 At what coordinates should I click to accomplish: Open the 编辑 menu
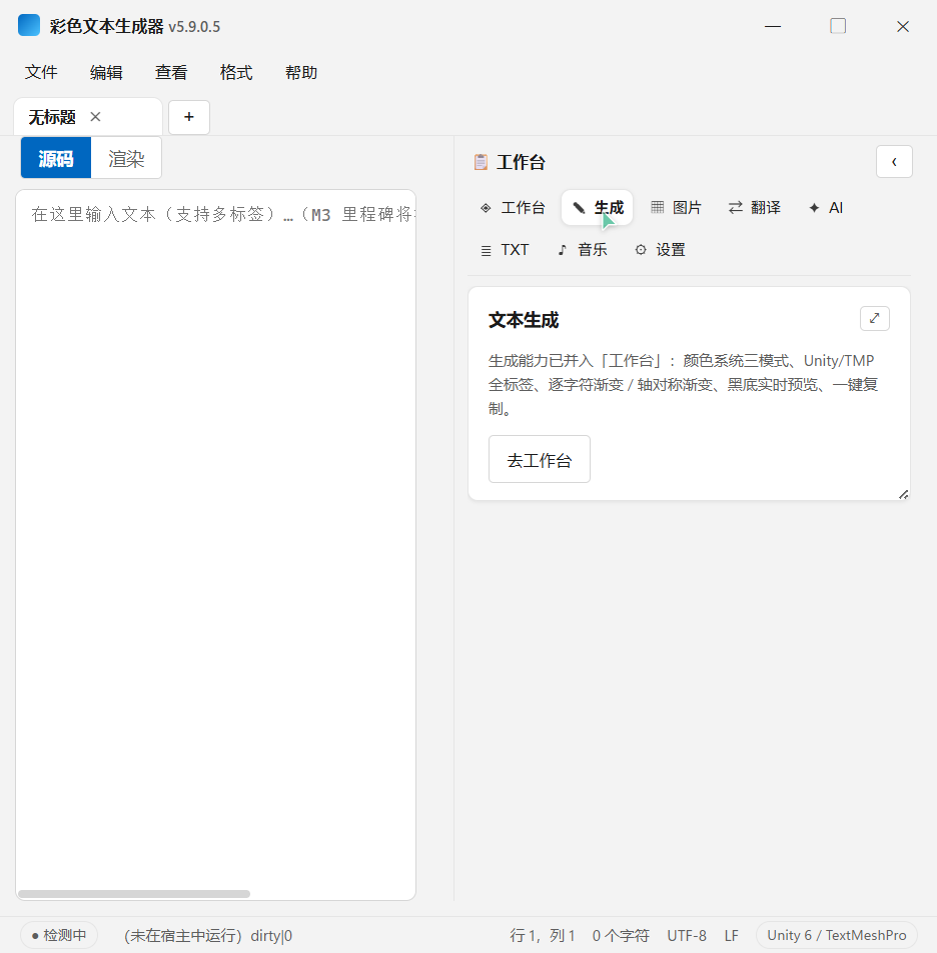pos(106,72)
